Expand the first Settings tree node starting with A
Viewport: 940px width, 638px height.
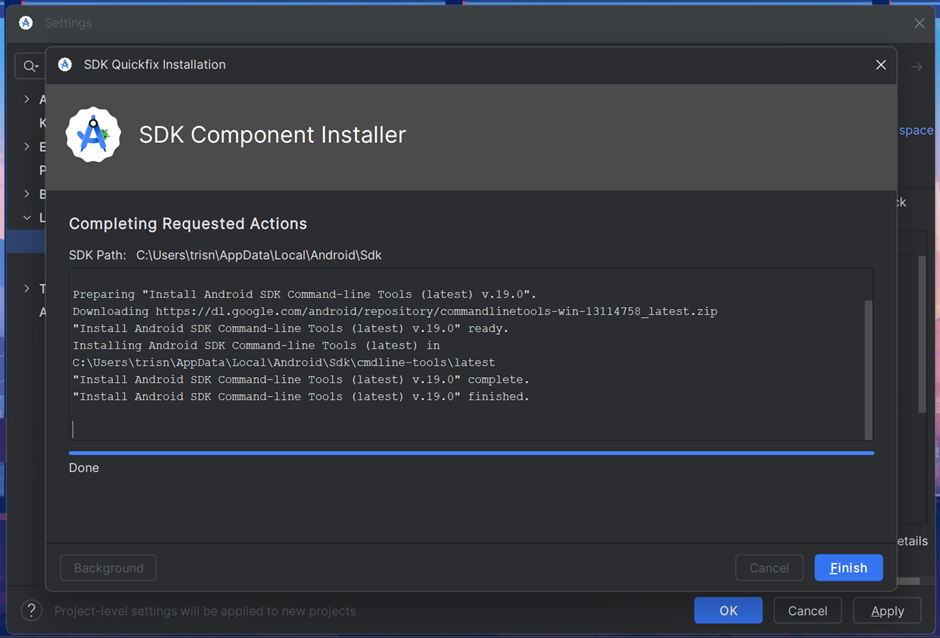click(26, 99)
